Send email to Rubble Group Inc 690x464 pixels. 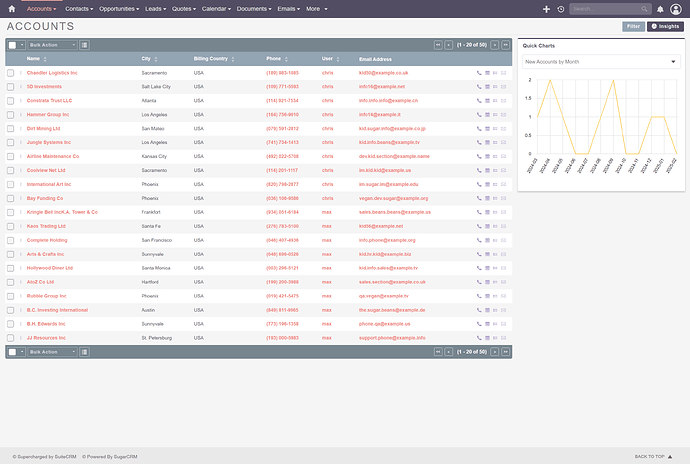(503, 296)
